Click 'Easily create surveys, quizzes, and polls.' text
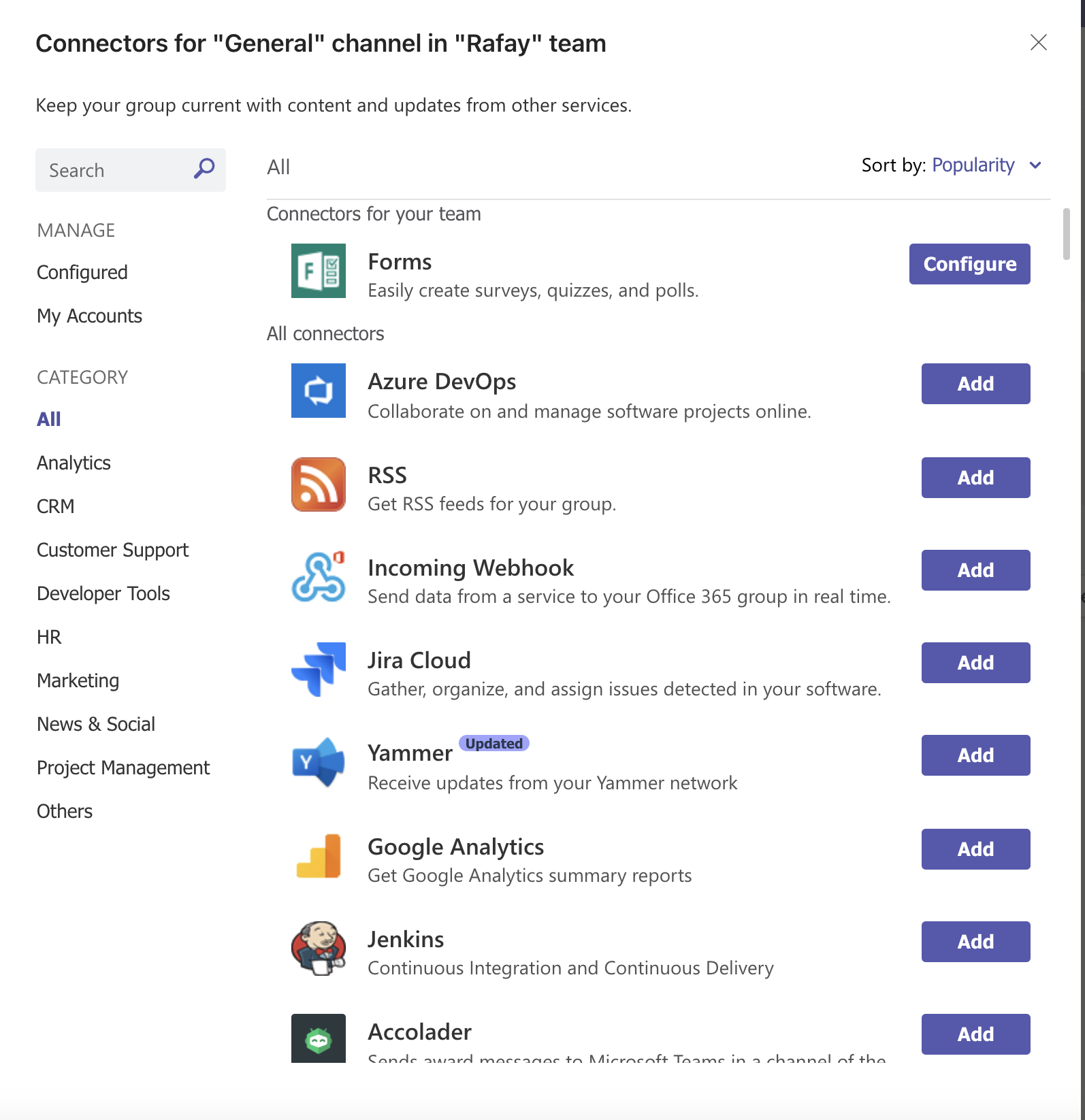This screenshot has width=1085, height=1120. [533, 291]
